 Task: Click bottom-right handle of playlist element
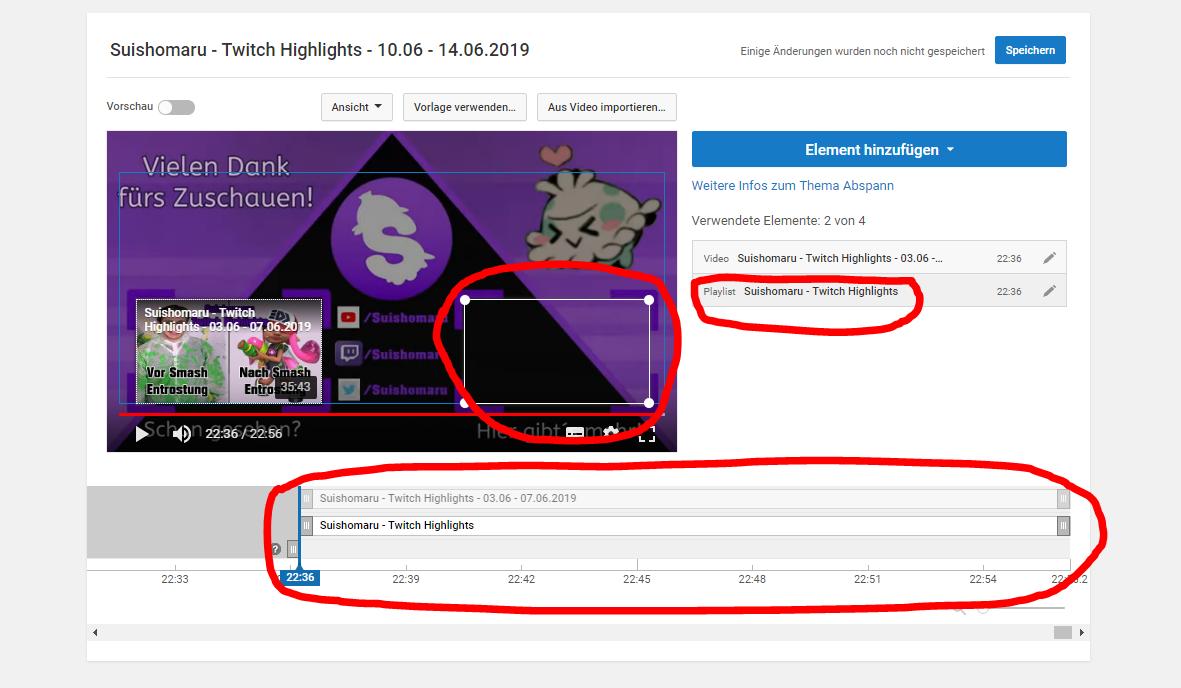(649, 403)
